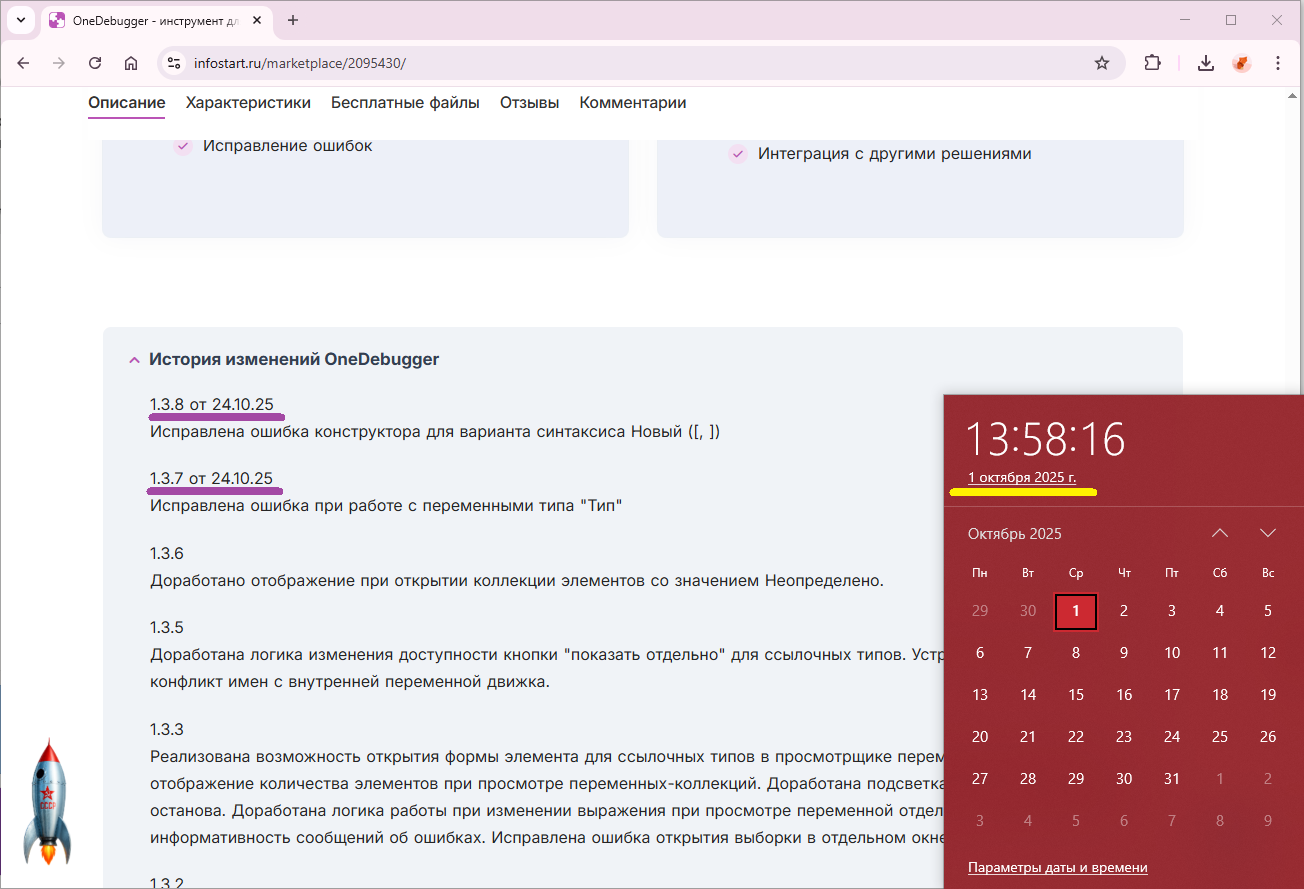Click the Ср weekday header
Screen dimensions: 1304x889
click(1076, 573)
